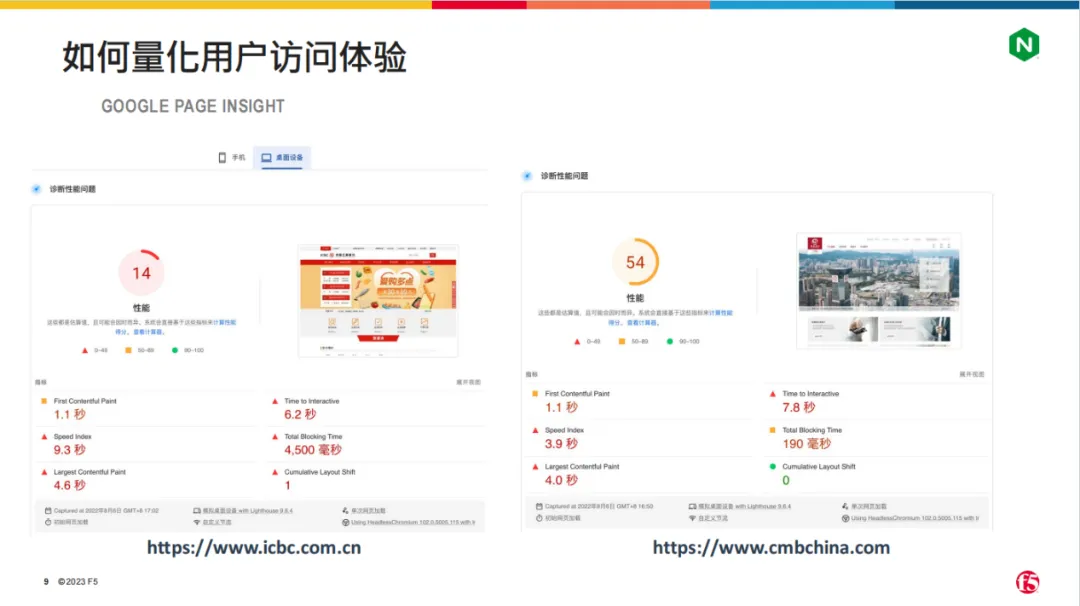Expand the view in ICBC metrics section

(x=468, y=382)
